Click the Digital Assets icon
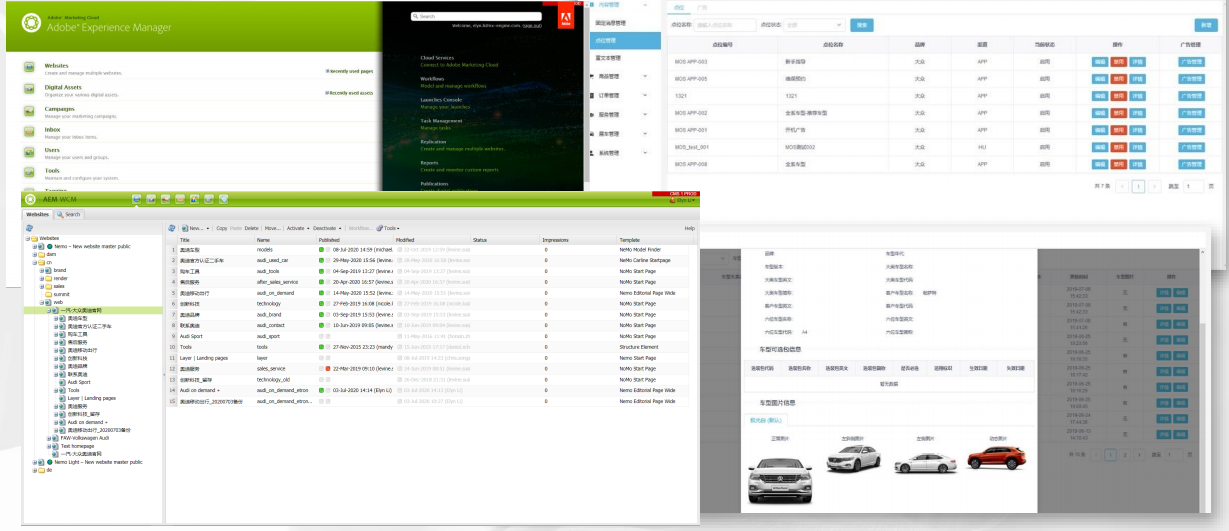The width and height of the screenshot is (1229, 531). (29, 89)
